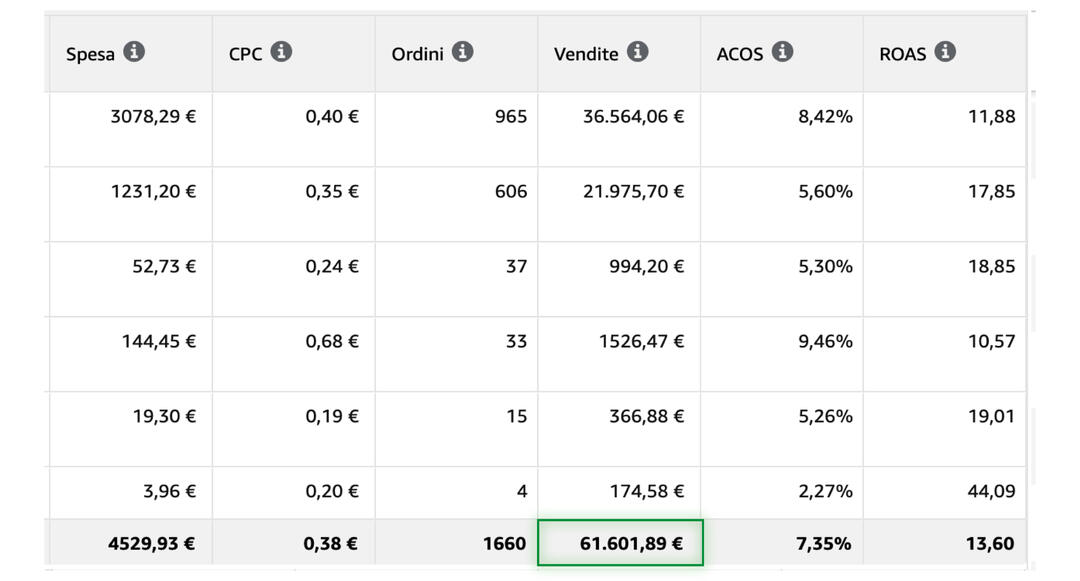Screen dimensions: 1080x581
Task: Click the 3078,29 € spend cell
Action: point(153,117)
